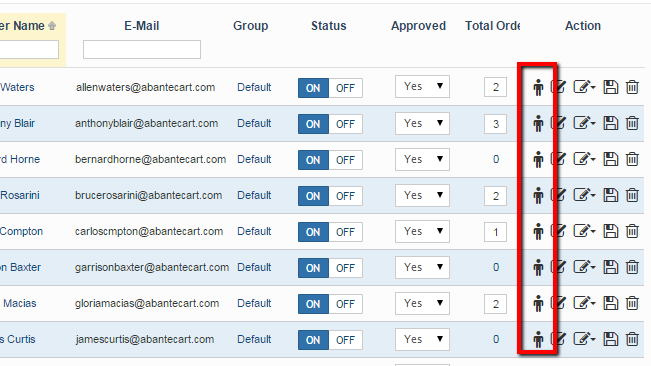Screen dimensions: 651x366
Task: Open Approved dropdown in gloriamacias row
Action: [422, 303]
